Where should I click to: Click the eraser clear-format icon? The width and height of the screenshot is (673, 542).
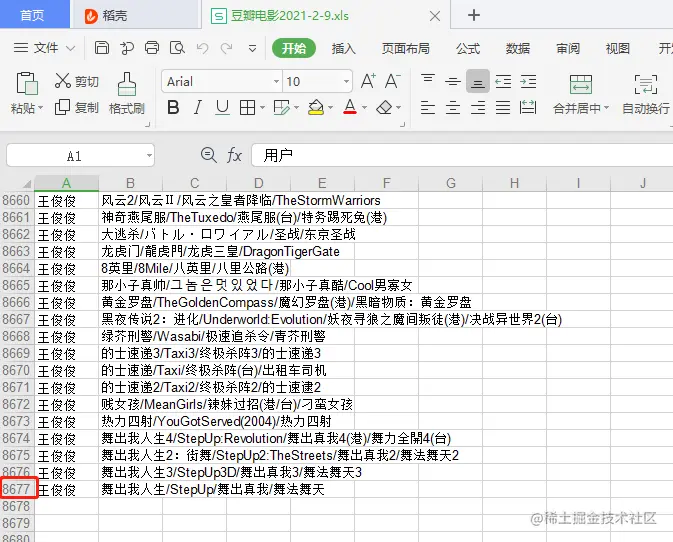point(384,107)
